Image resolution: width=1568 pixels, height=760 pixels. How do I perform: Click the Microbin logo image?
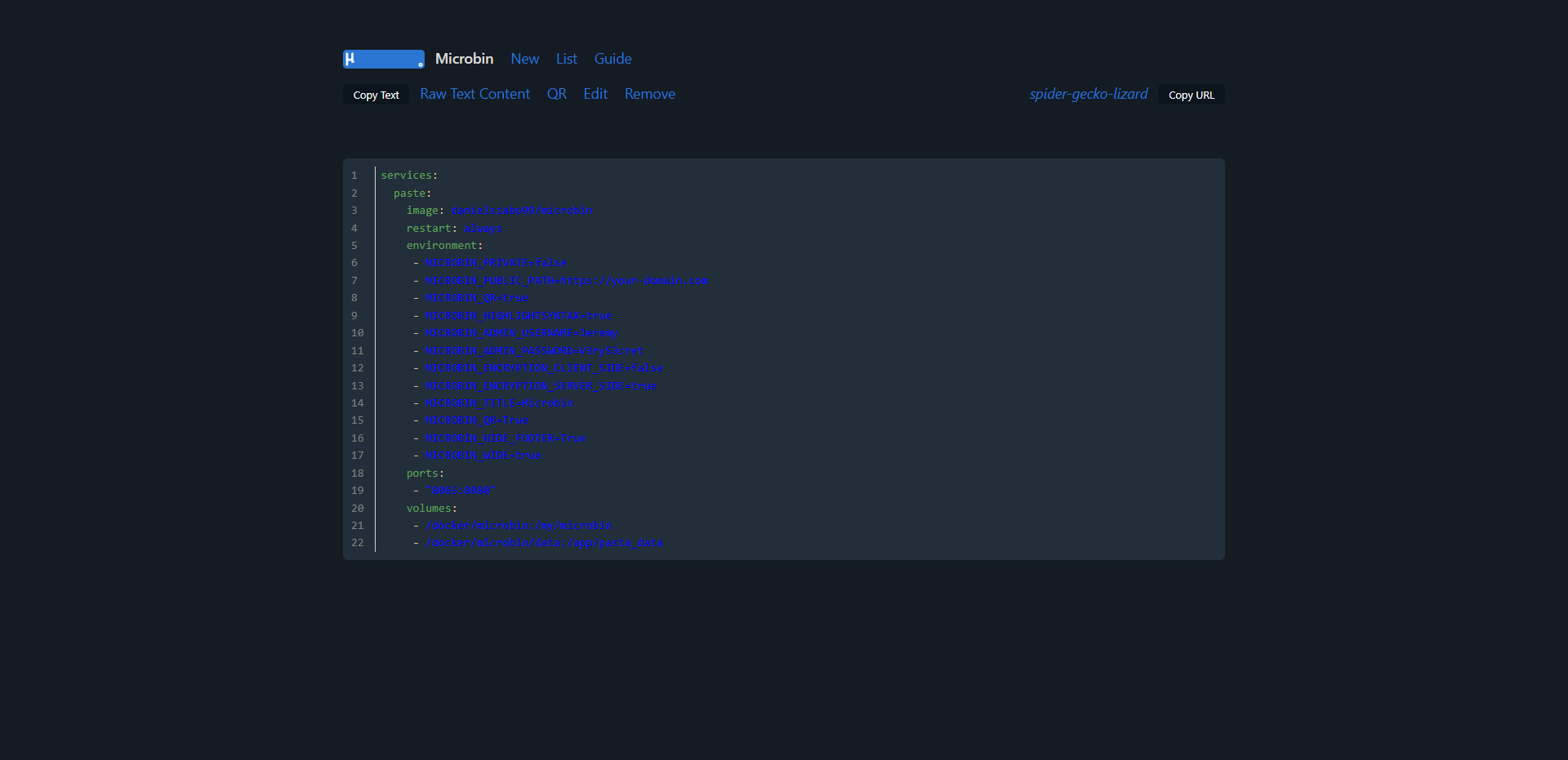384,59
